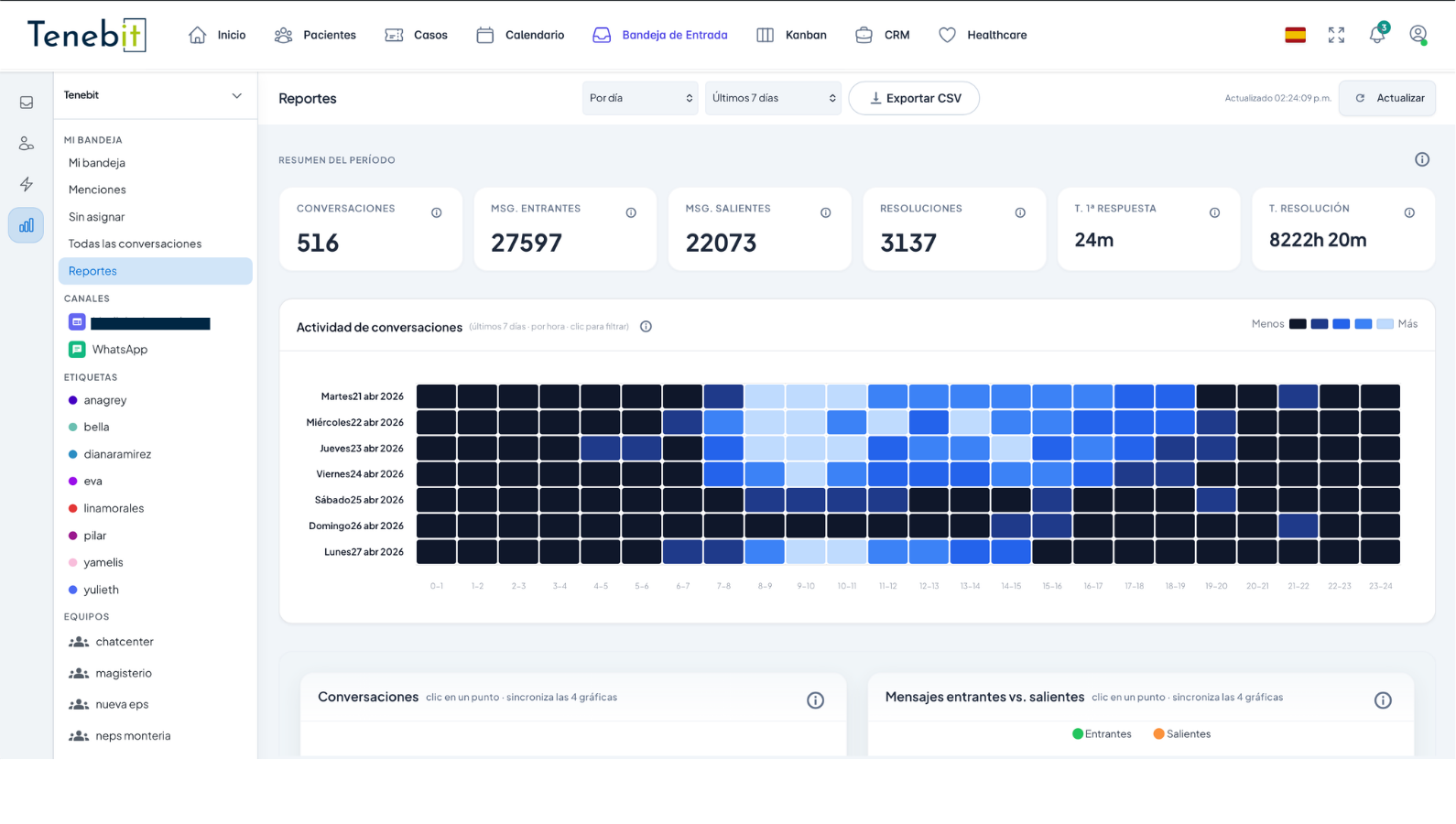The width and height of the screenshot is (1456, 824).
Task: Select the WhatsApp channel in sidebar
Action: (119, 350)
